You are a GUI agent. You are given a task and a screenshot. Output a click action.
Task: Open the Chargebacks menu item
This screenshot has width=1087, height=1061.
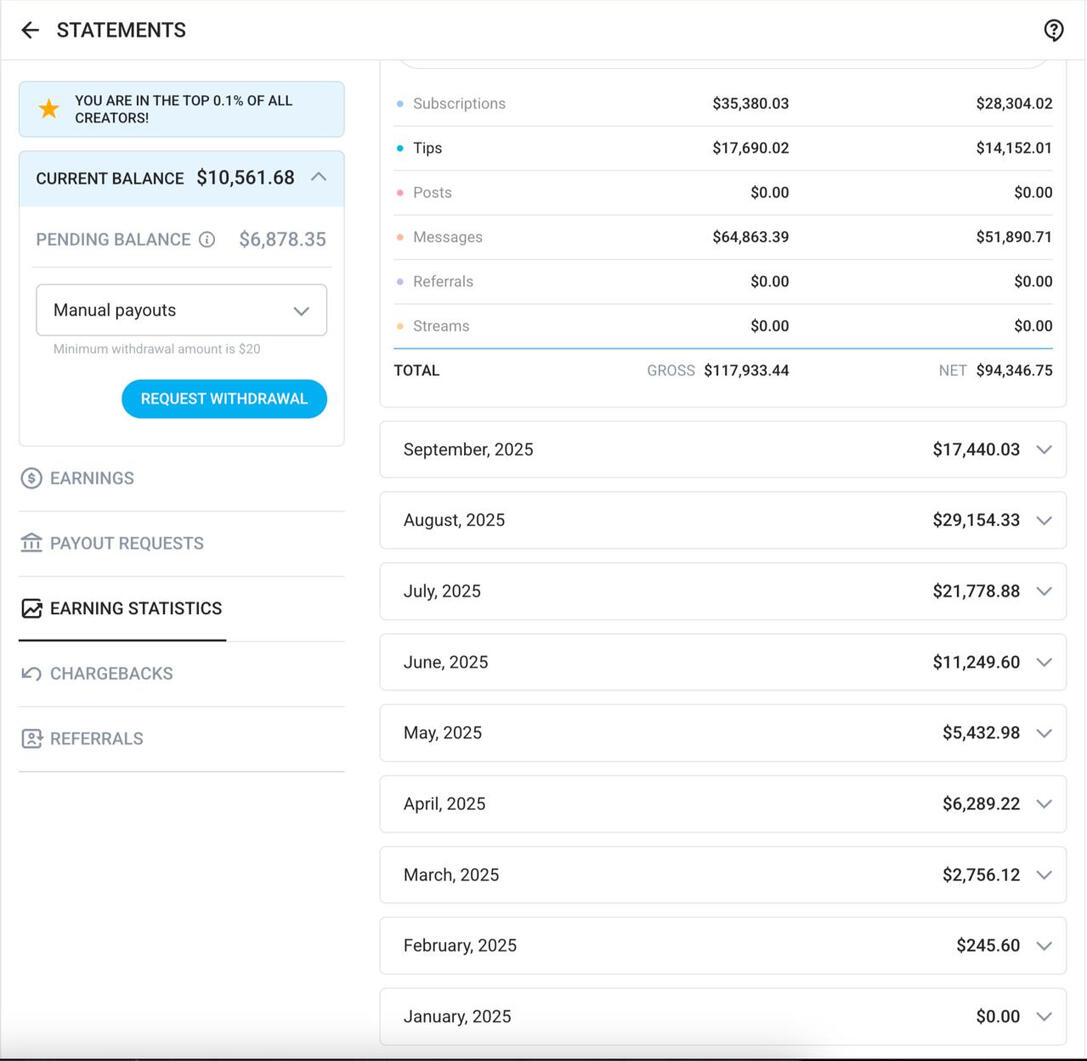pyautogui.click(x=111, y=673)
